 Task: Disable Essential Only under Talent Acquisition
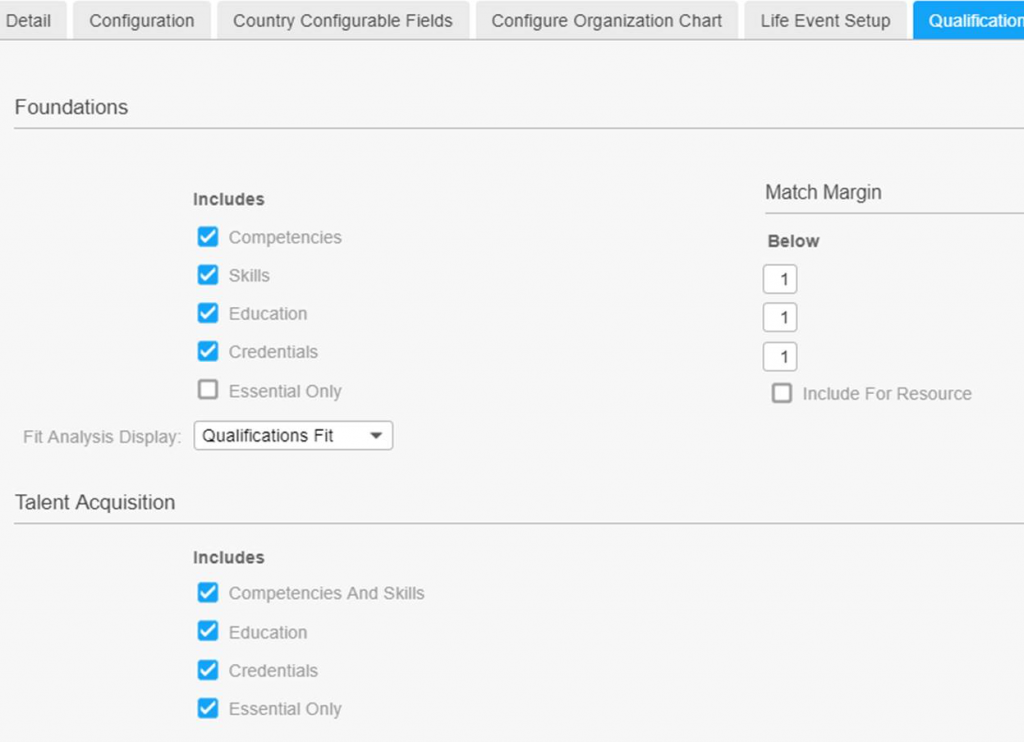point(208,708)
